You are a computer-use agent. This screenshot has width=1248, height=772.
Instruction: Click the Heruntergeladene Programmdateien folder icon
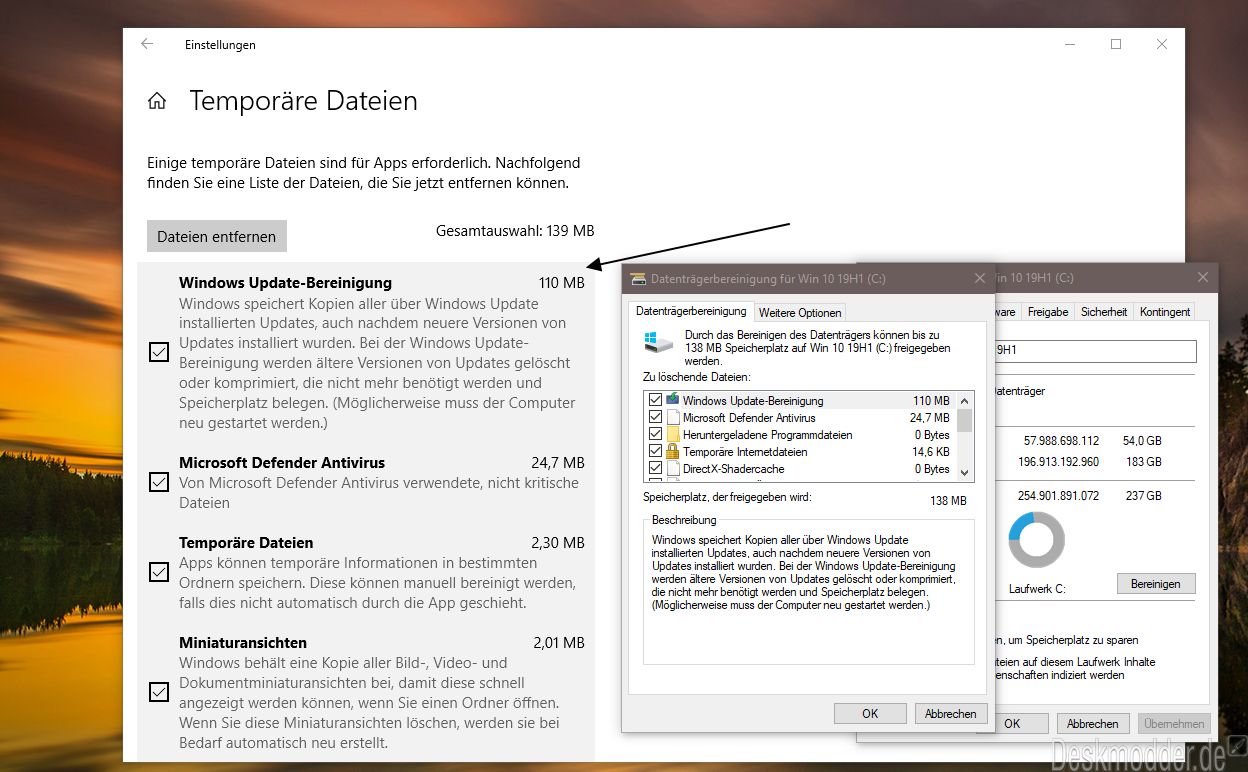tap(673, 434)
